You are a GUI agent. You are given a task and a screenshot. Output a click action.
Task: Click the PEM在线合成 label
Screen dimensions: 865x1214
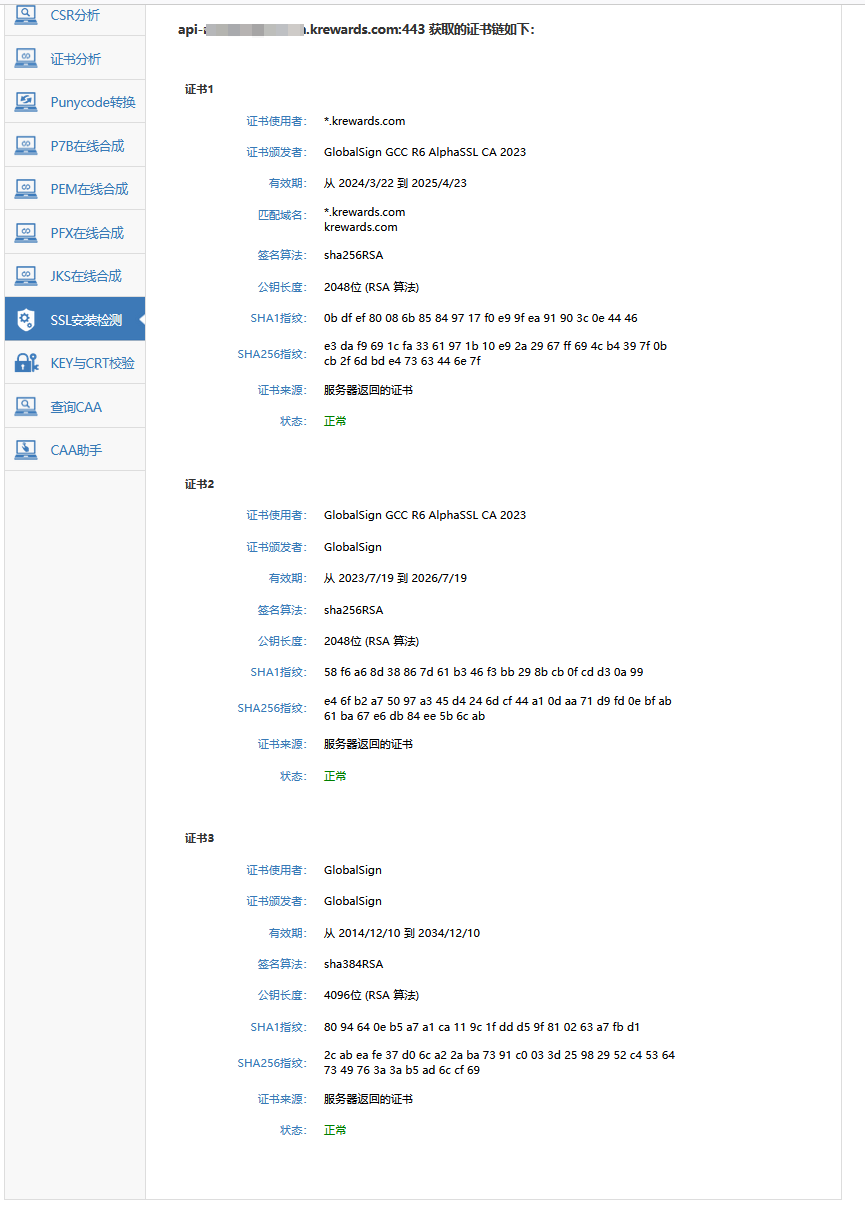[89, 189]
